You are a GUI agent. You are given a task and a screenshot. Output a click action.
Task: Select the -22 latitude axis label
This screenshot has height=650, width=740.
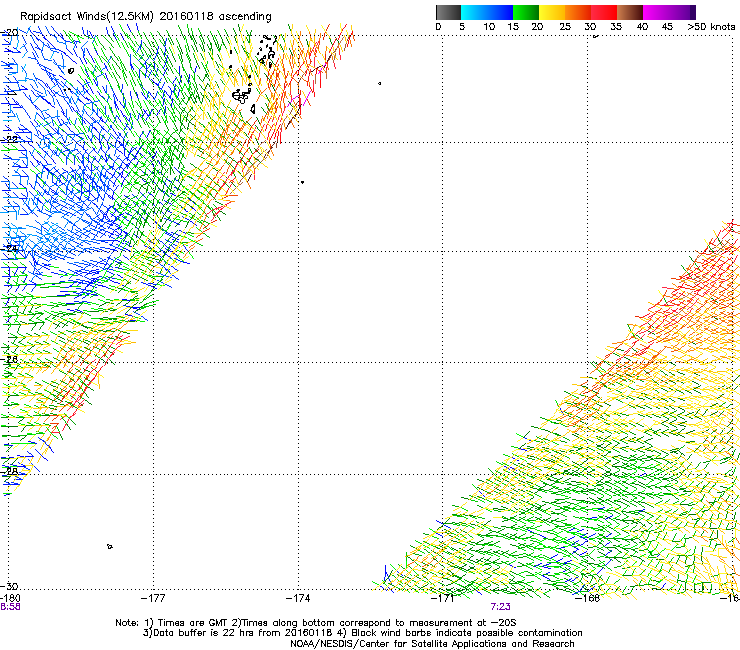point(9,139)
